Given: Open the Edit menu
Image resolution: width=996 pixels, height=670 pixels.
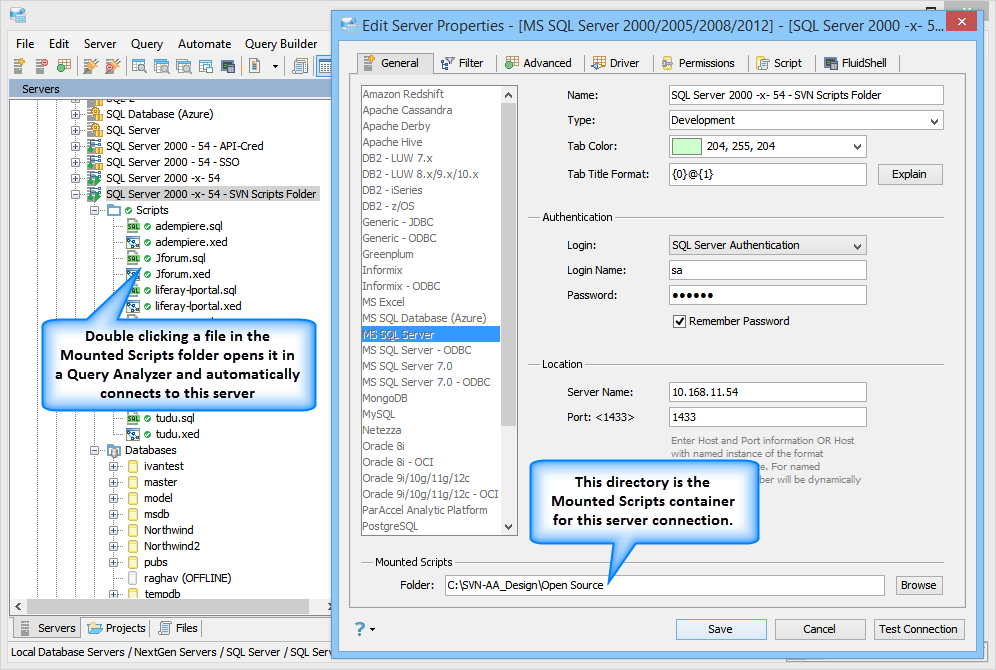Looking at the screenshot, I should [58, 44].
